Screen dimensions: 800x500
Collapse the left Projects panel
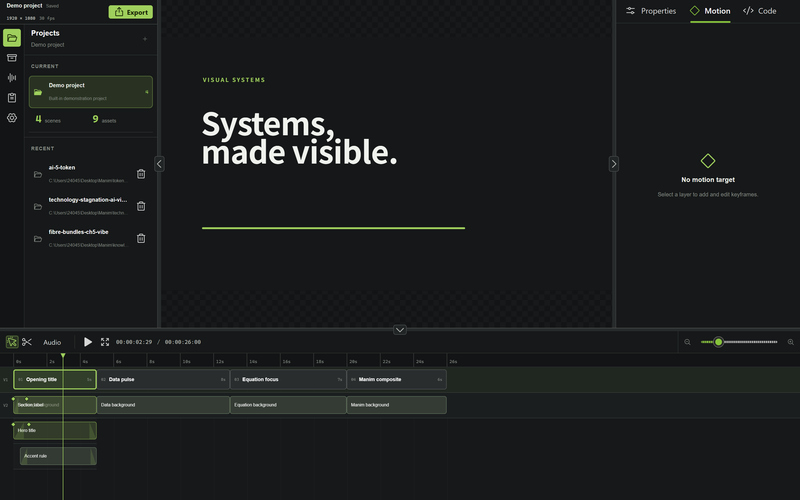(159, 164)
